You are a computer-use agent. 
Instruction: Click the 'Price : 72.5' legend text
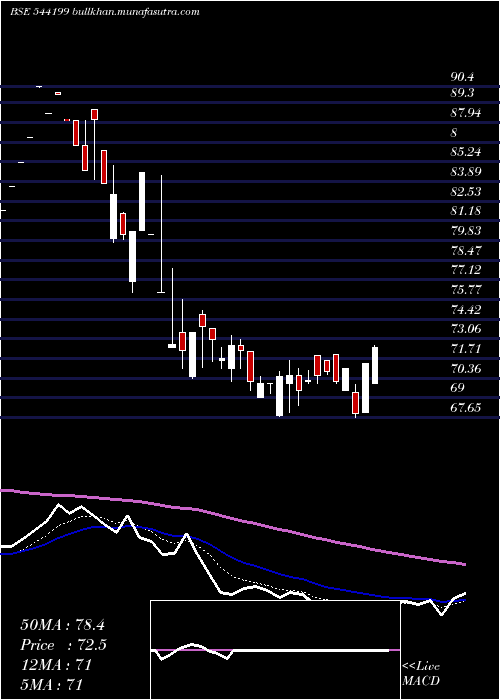pos(64,645)
